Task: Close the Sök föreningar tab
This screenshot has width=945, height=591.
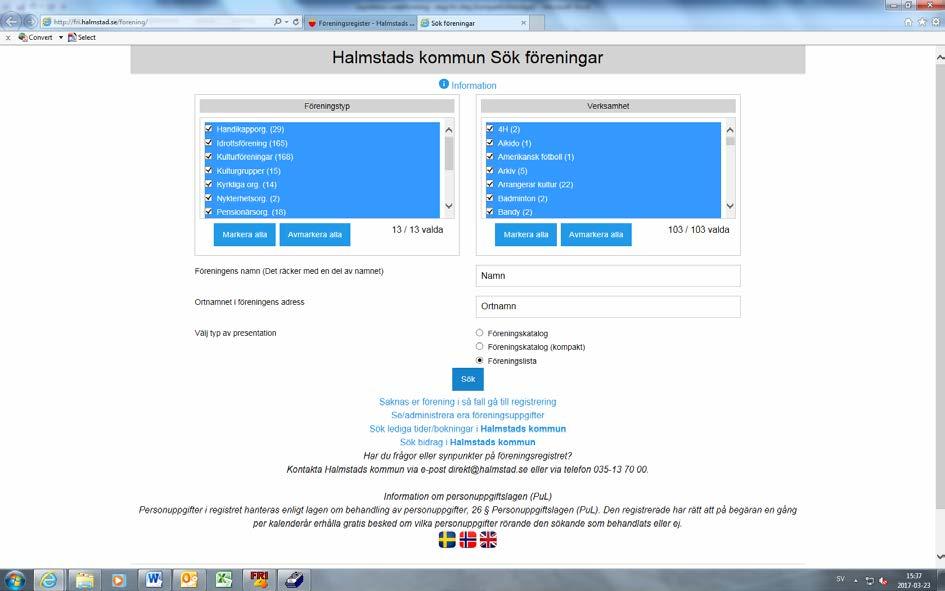Action: click(524, 23)
